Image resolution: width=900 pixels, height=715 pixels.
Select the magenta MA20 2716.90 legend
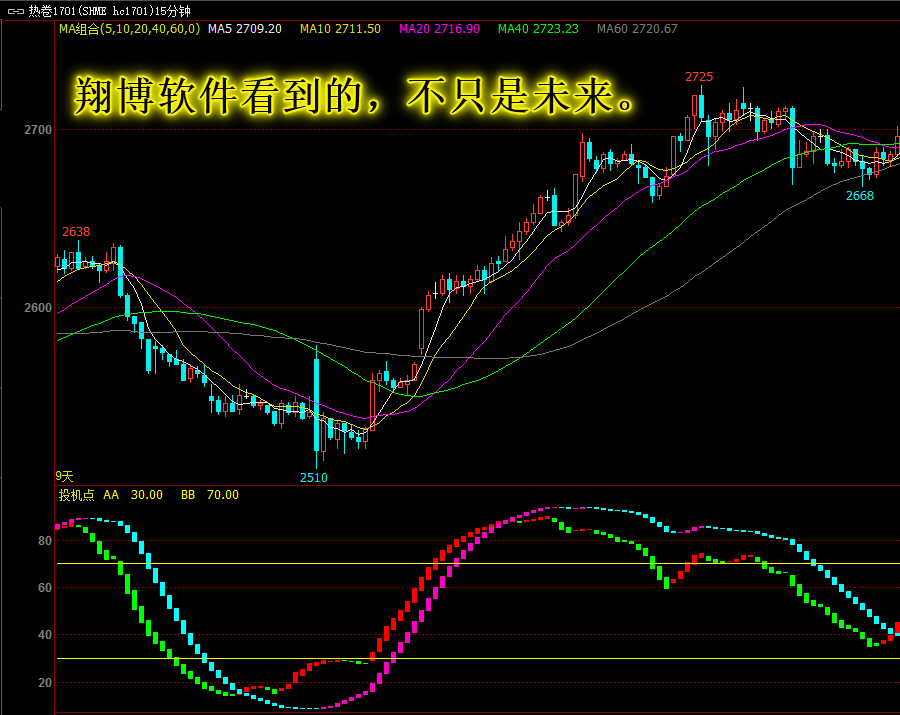point(439,29)
